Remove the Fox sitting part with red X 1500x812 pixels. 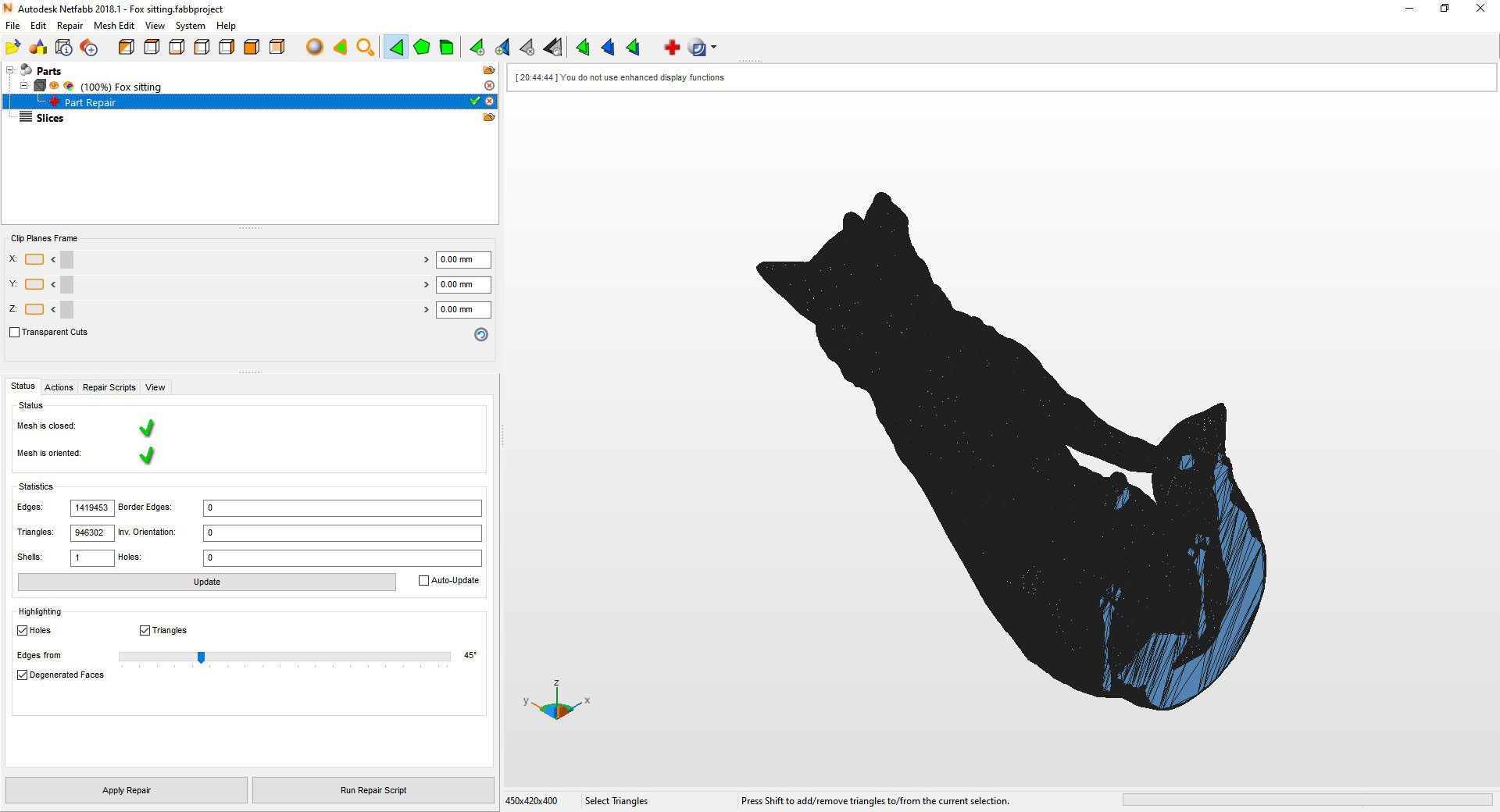(489, 85)
